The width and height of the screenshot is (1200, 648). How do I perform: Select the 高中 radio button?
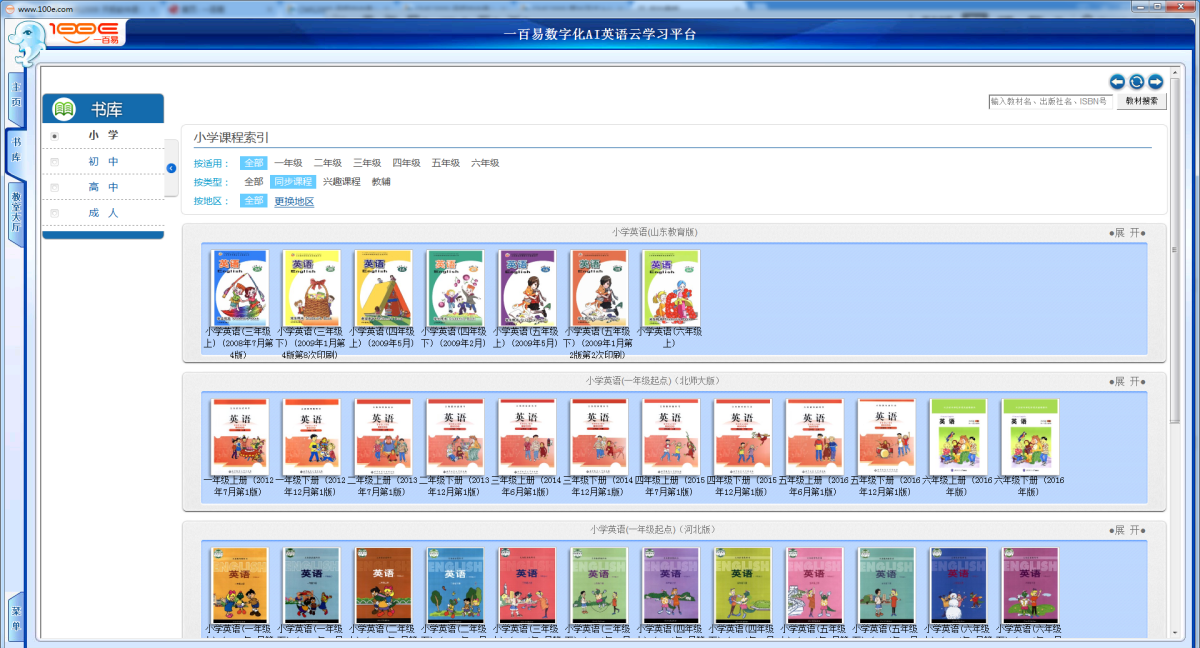coord(55,187)
